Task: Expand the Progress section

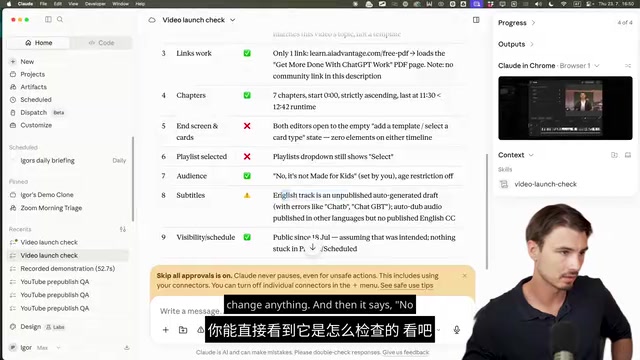Action: point(516,23)
